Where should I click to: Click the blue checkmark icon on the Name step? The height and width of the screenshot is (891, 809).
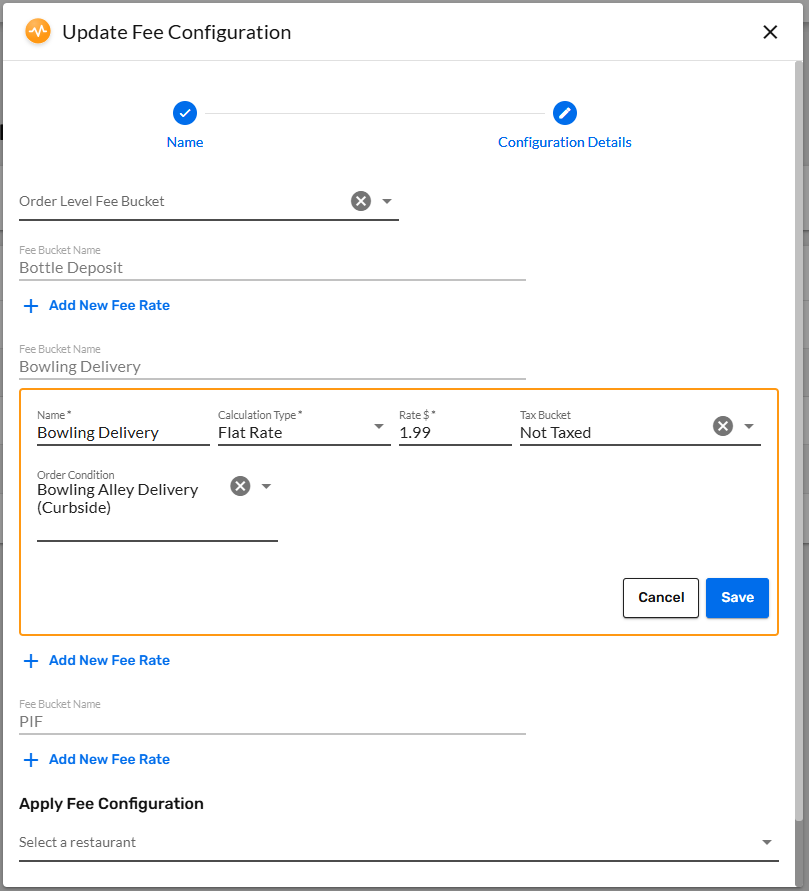pos(184,113)
